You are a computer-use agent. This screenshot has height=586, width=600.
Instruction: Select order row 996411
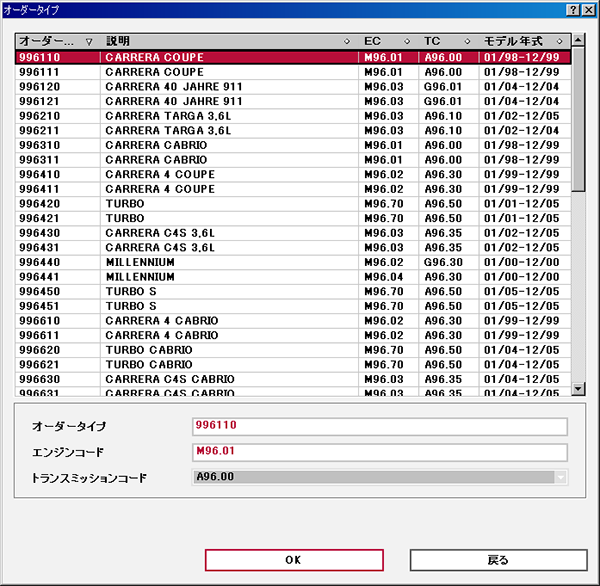[x=293, y=189]
